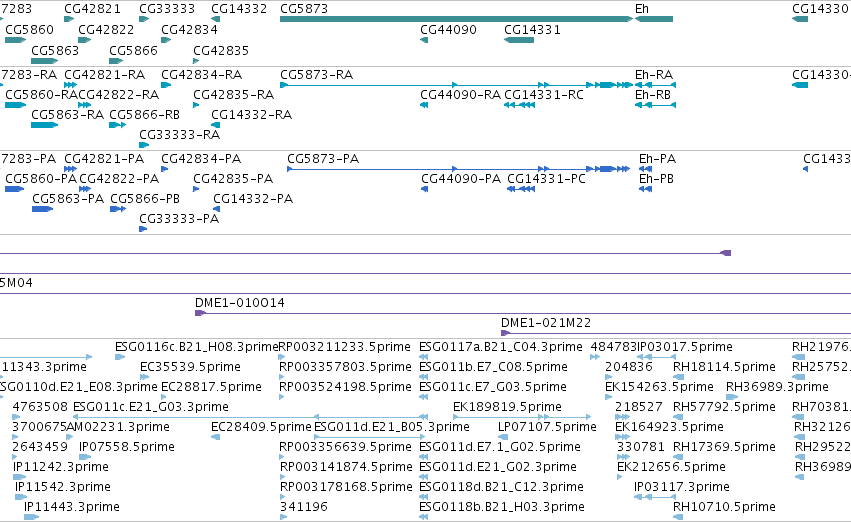851x522 pixels.
Task: Click the CG42835 gene label
Action: point(221,50)
